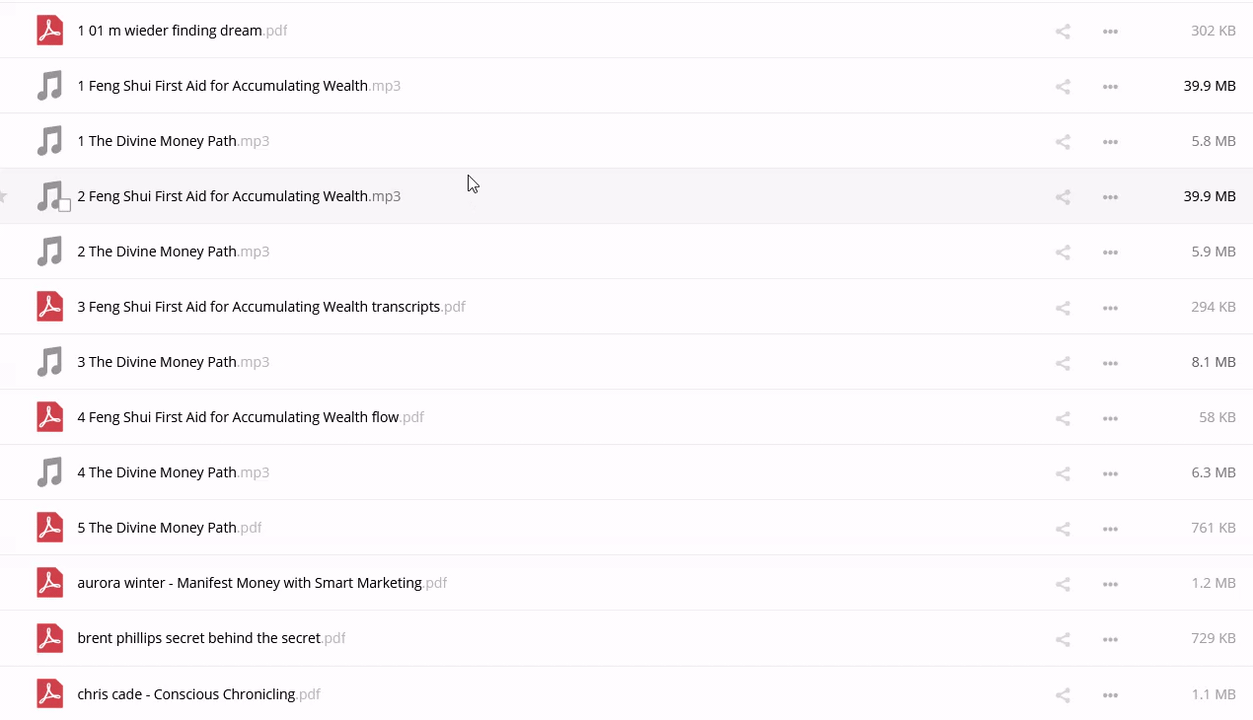Viewport: 1253px width, 720px height.
Task: Open actions menu for 3 Feng Shui transcripts.pdf
Action: pyautogui.click(x=1110, y=308)
